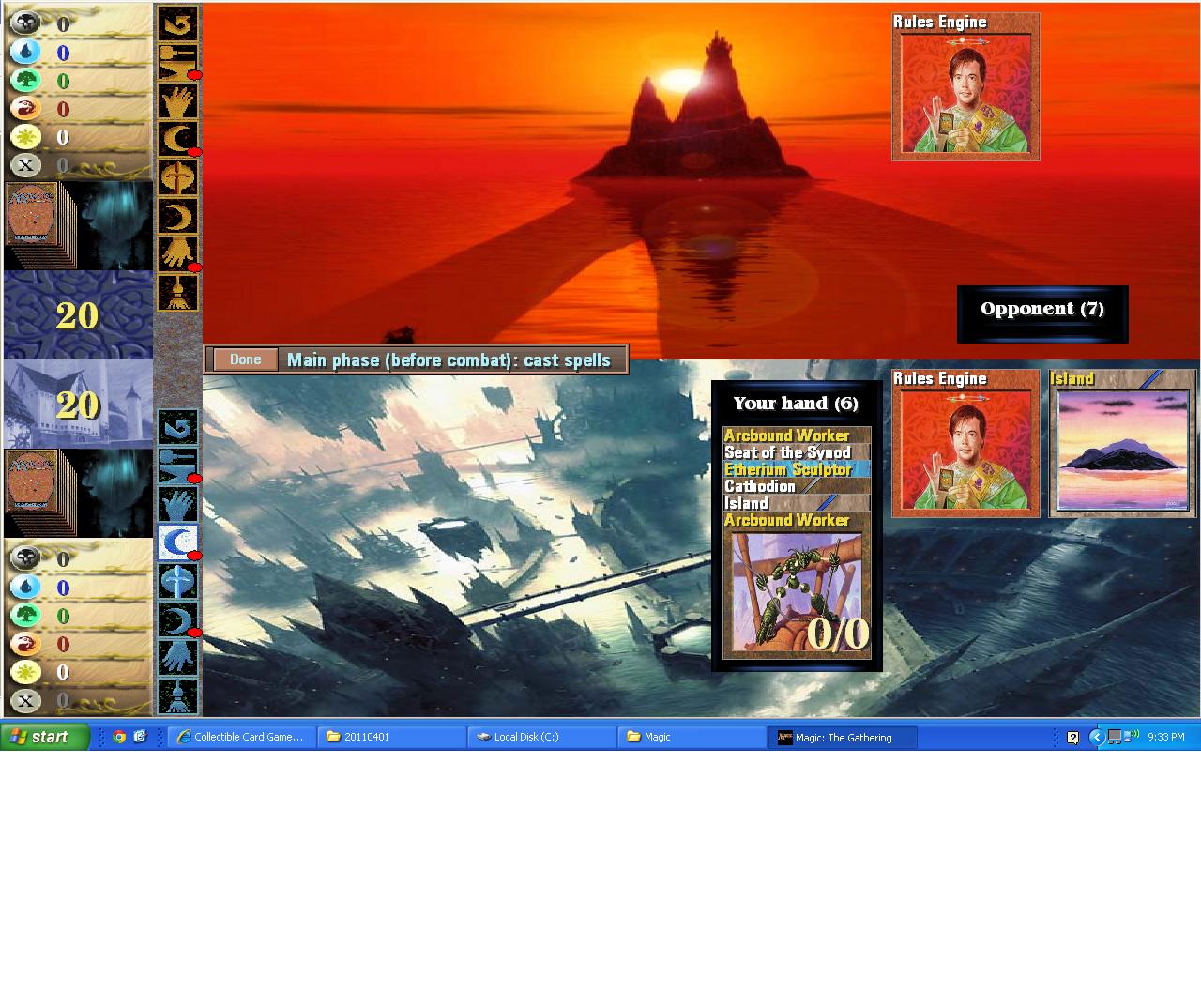Screen dimensions: 1201x1008
Task: Click your blue untap phase icon
Action: tap(177, 427)
